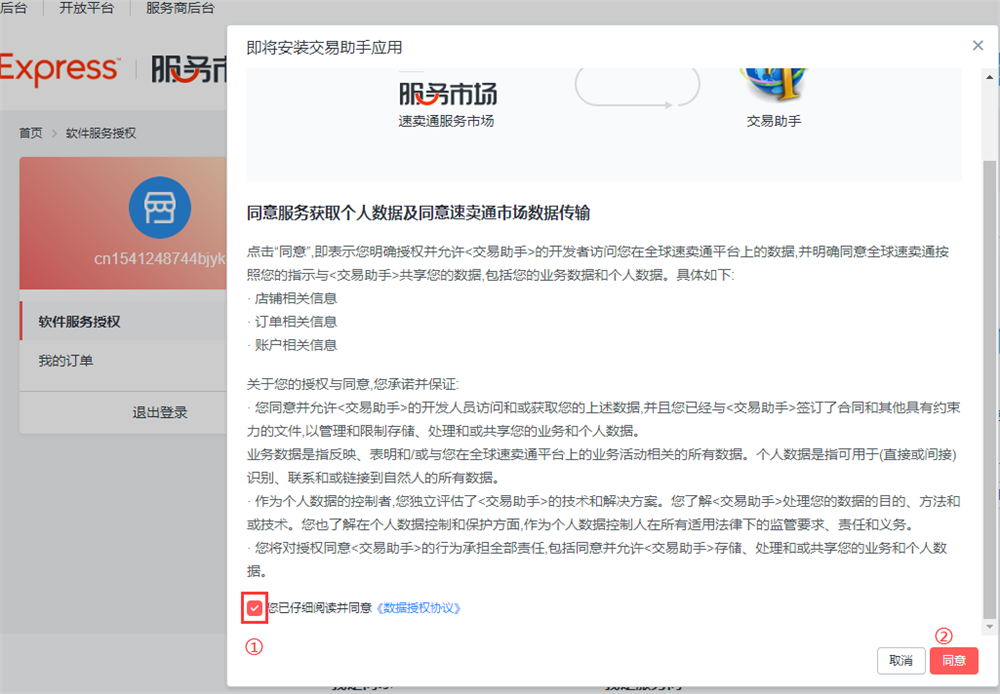
Task: Click the heading 同意服务获取个人数据及同意速卖通市场数据传输
Action: click(x=418, y=212)
